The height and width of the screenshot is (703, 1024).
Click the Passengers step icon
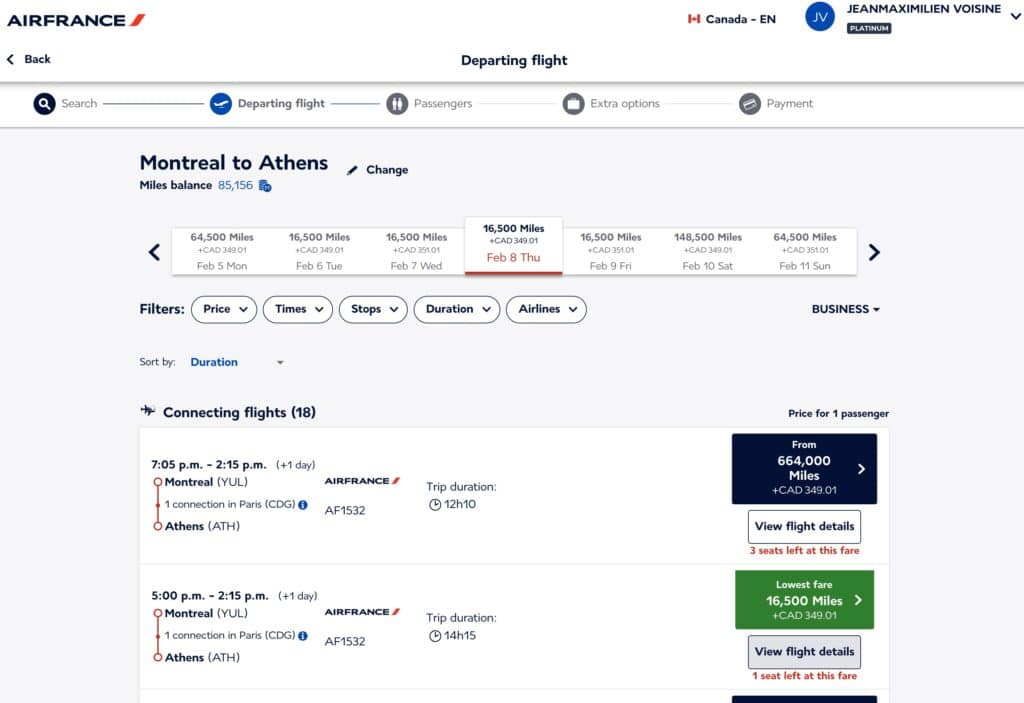pyautogui.click(x=397, y=104)
